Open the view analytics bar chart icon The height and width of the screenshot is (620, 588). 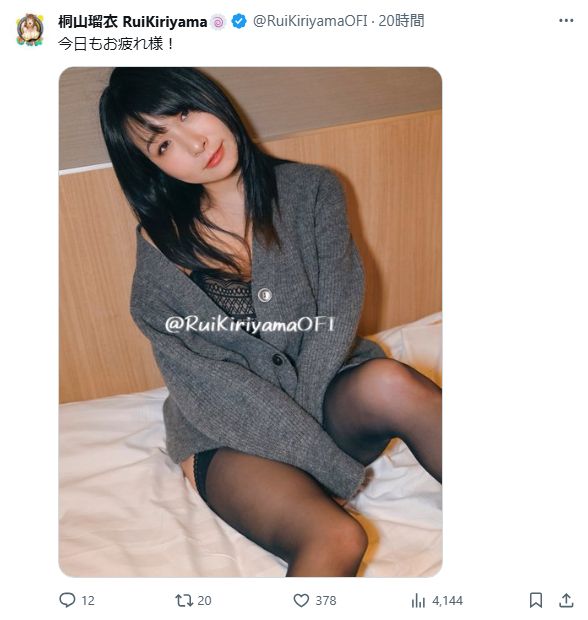[x=418, y=601]
